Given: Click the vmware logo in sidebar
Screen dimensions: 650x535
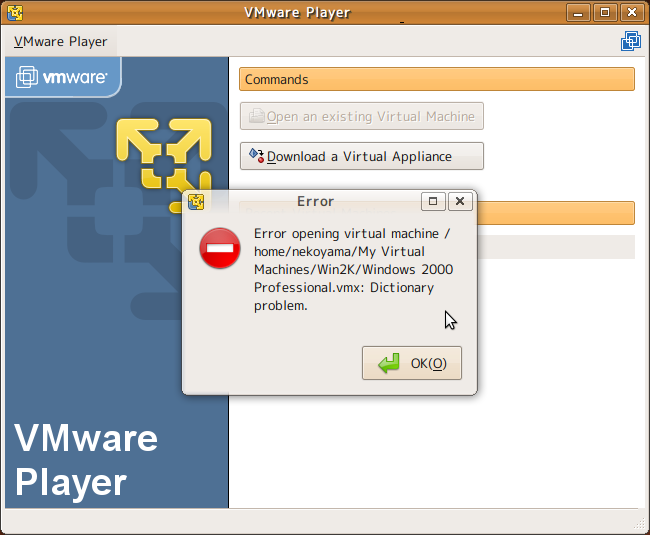Looking at the screenshot, I should coord(62,77).
